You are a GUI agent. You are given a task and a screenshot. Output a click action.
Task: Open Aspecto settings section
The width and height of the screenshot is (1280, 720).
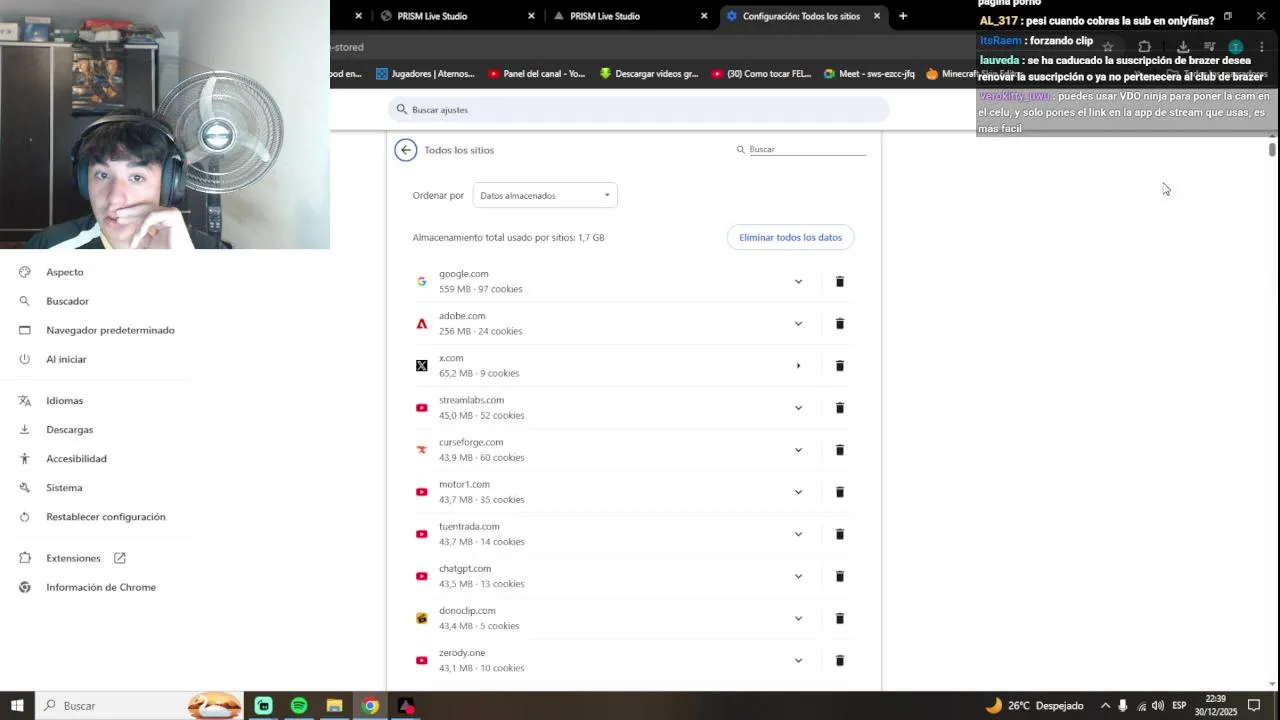point(64,272)
